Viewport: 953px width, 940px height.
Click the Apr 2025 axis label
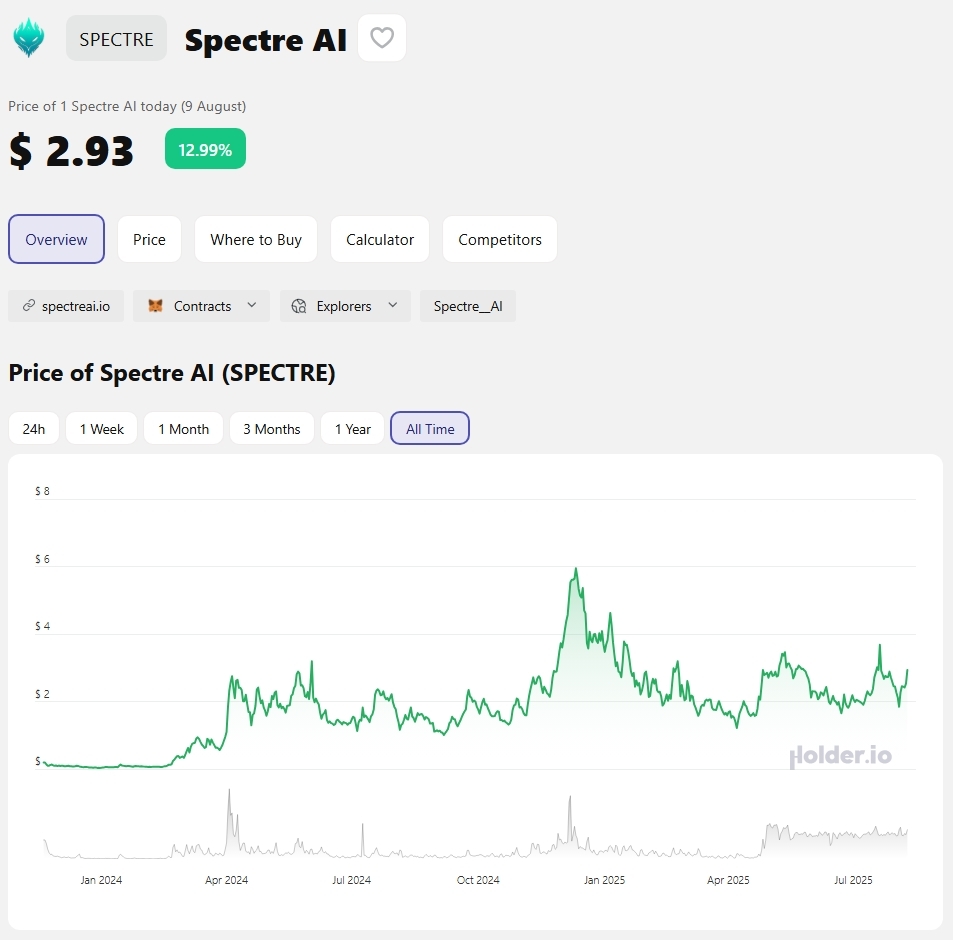(728, 880)
